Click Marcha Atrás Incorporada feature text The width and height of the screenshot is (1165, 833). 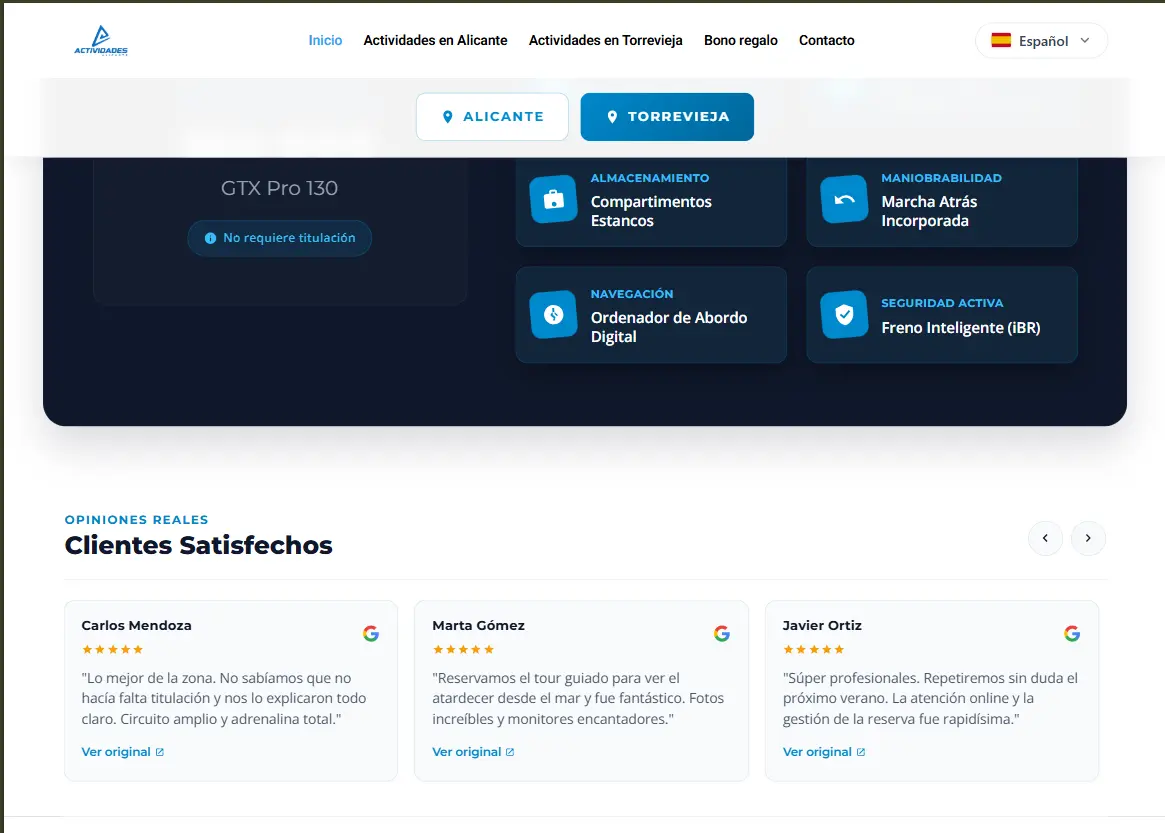[x=929, y=211]
